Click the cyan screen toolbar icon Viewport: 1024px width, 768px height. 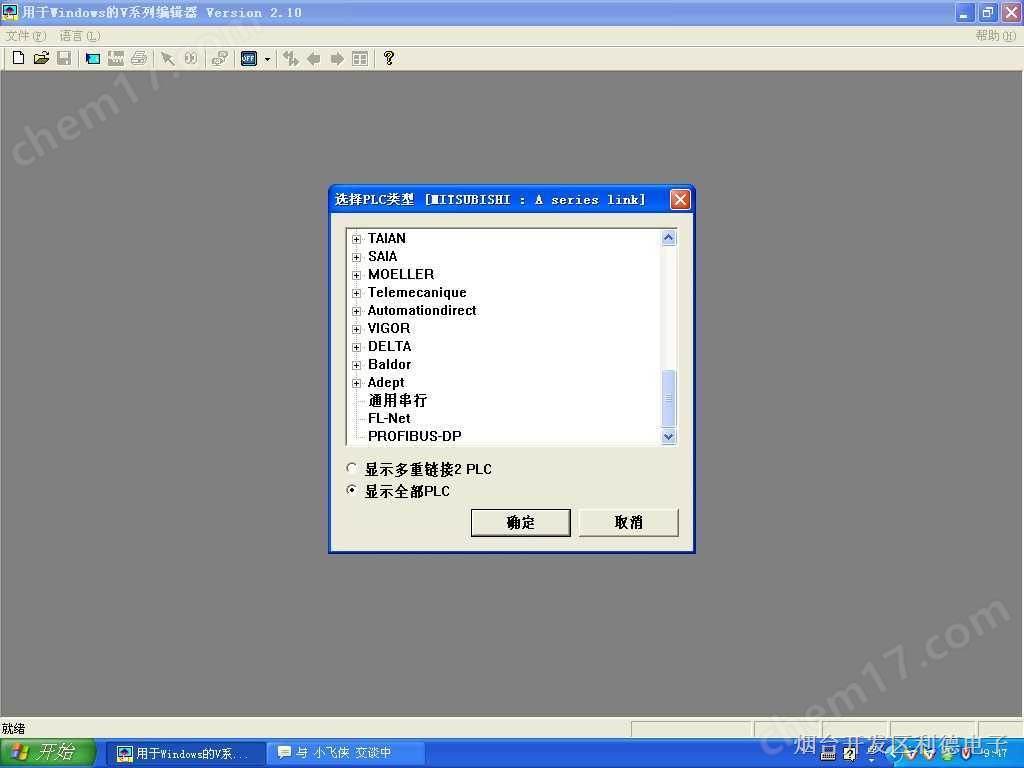[93, 59]
